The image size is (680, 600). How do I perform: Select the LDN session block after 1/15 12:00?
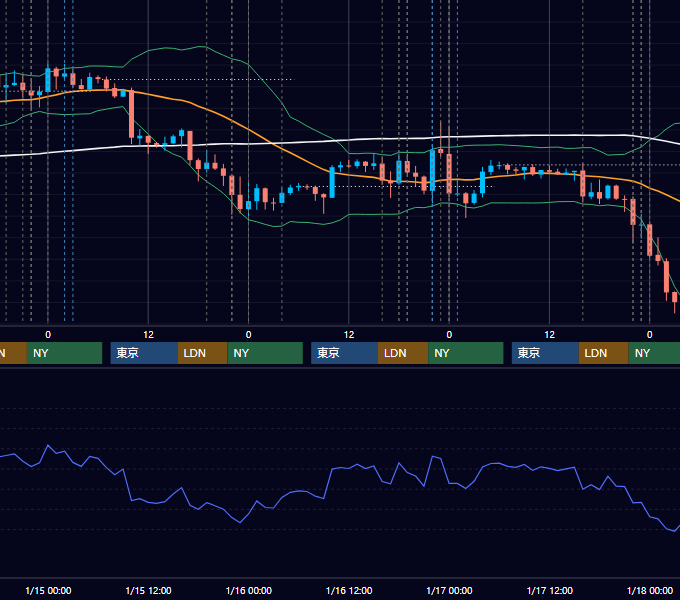(x=203, y=353)
